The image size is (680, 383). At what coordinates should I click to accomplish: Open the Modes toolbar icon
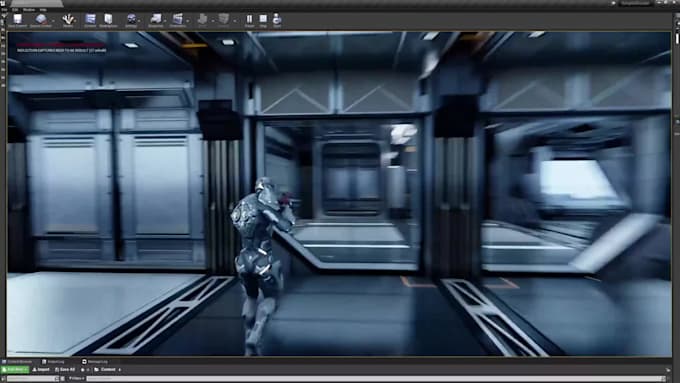68,20
